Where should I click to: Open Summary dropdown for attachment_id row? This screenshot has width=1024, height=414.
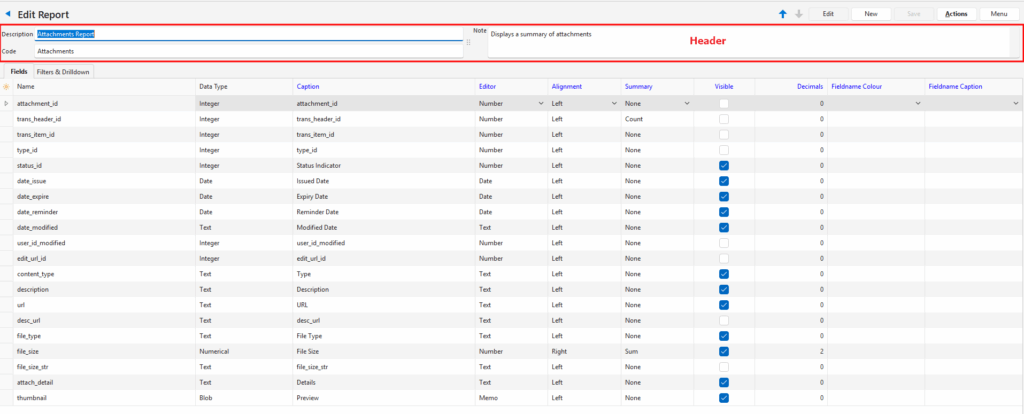(686, 103)
